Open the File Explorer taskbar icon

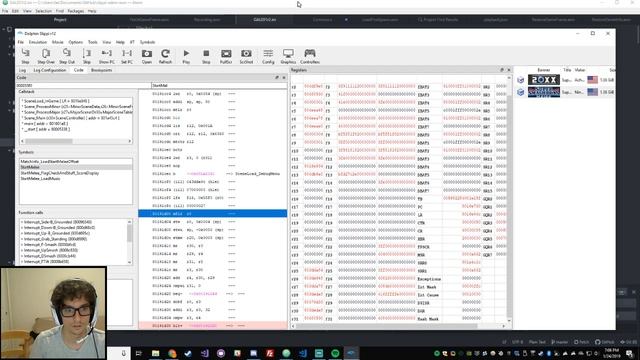pyautogui.click(x=156, y=353)
